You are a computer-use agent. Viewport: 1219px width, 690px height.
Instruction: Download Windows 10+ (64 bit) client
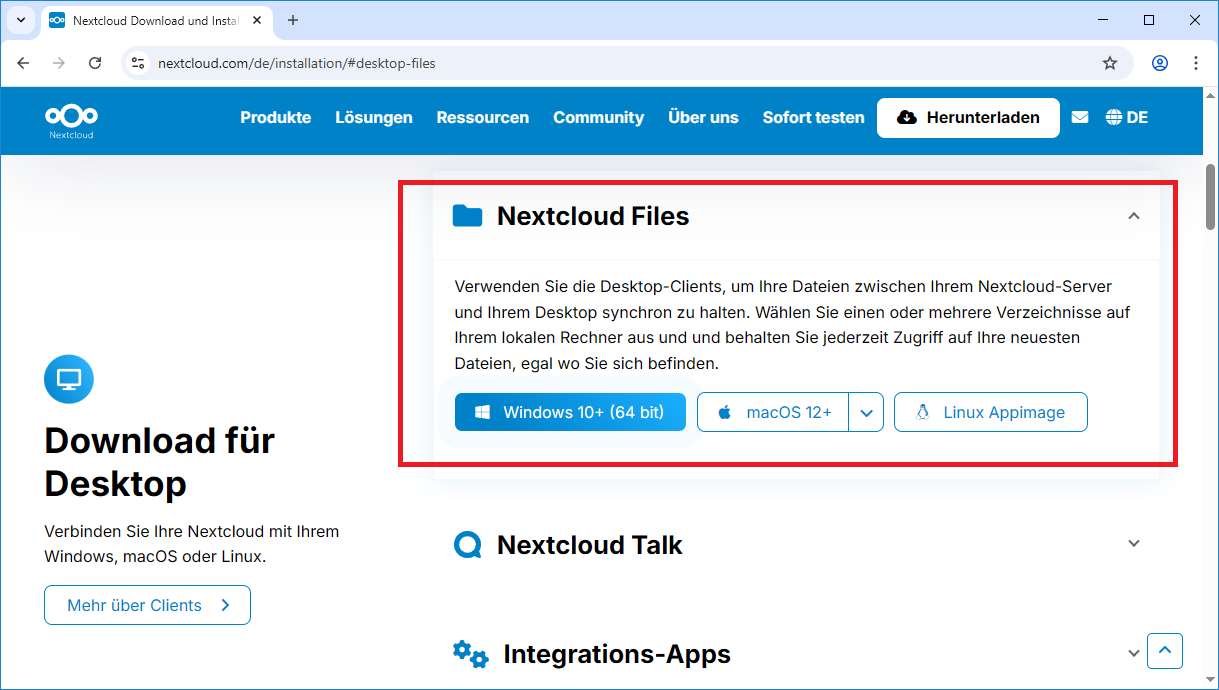(570, 412)
